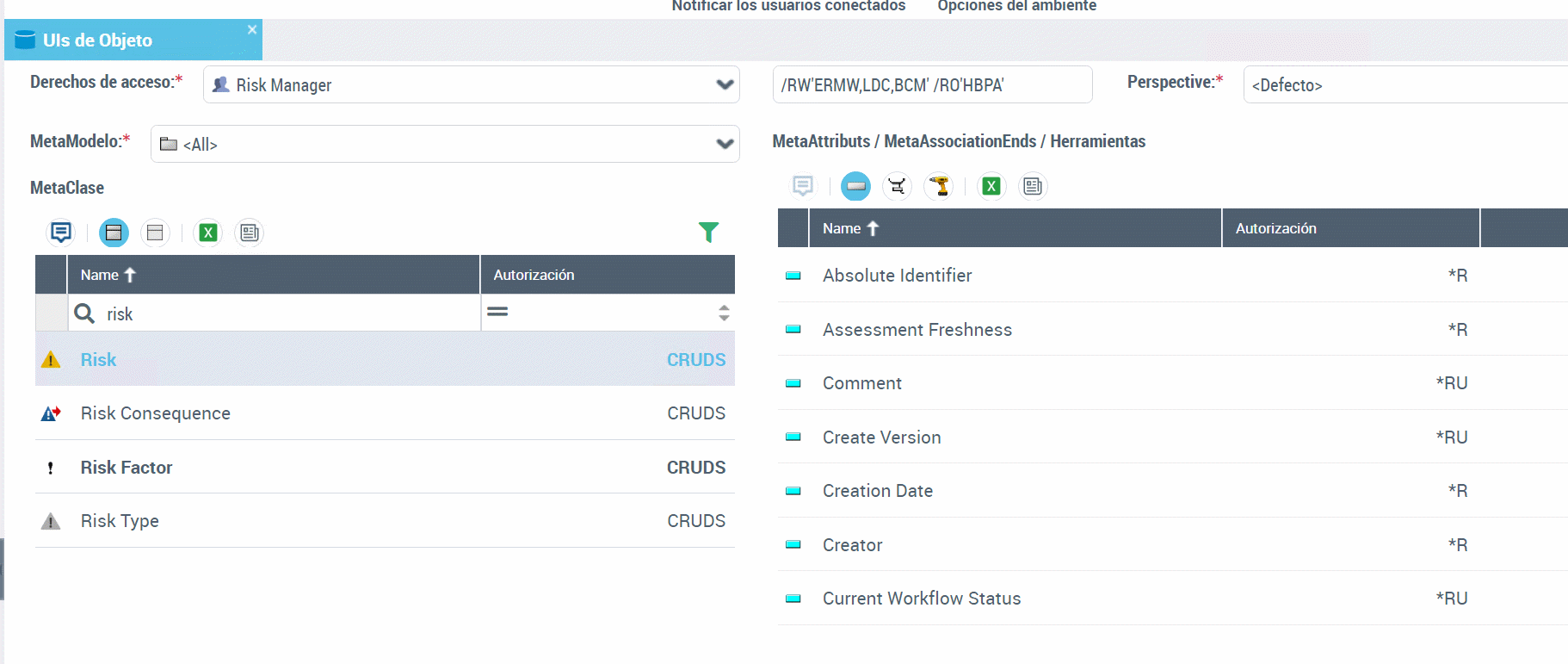The width and height of the screenshot is (1568, 664).
Task: Open MetaClase report document icon
Action: 250,233
